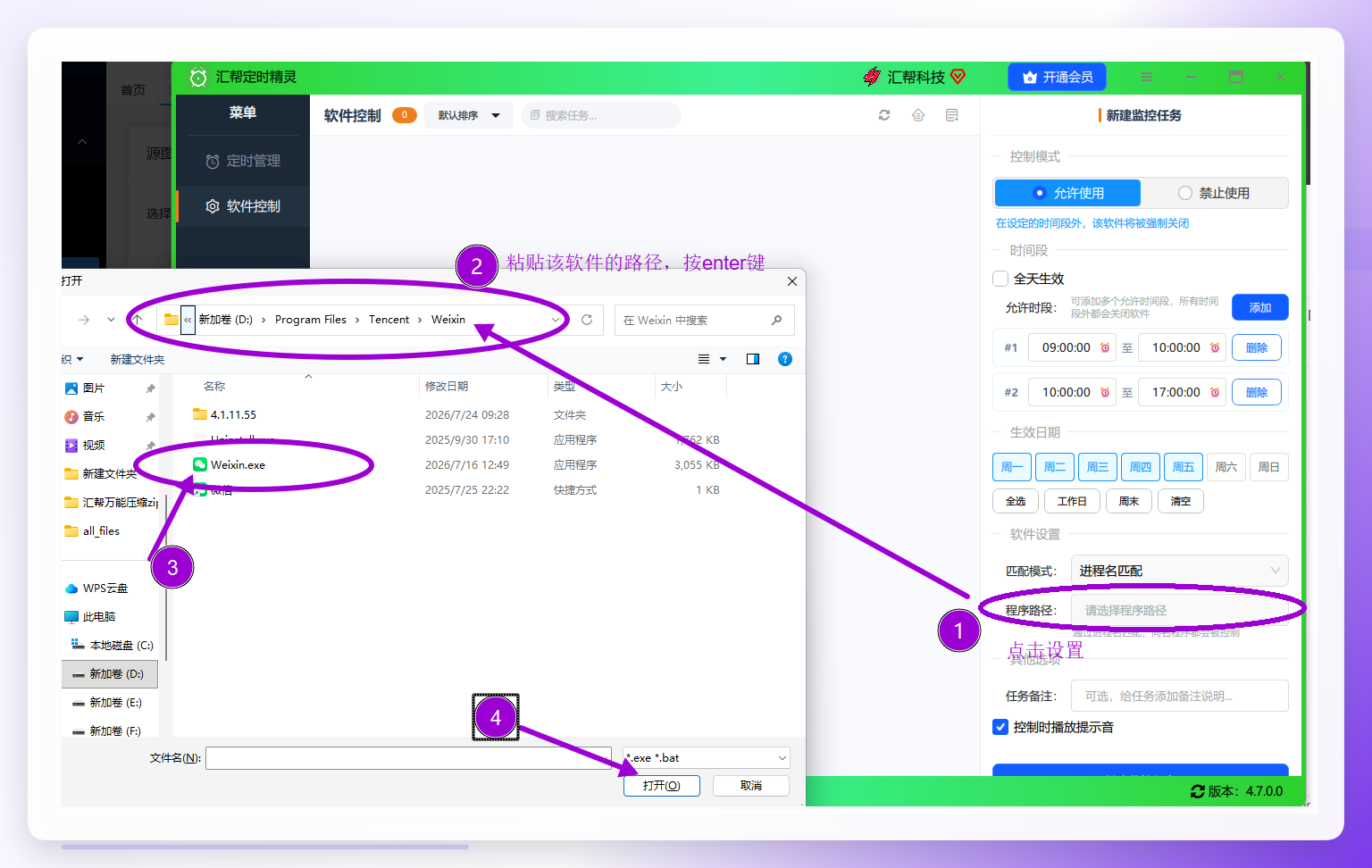Click the 开通会员 button
This screenshot has height=868, width=1372.
click(x=1058, y=78)
